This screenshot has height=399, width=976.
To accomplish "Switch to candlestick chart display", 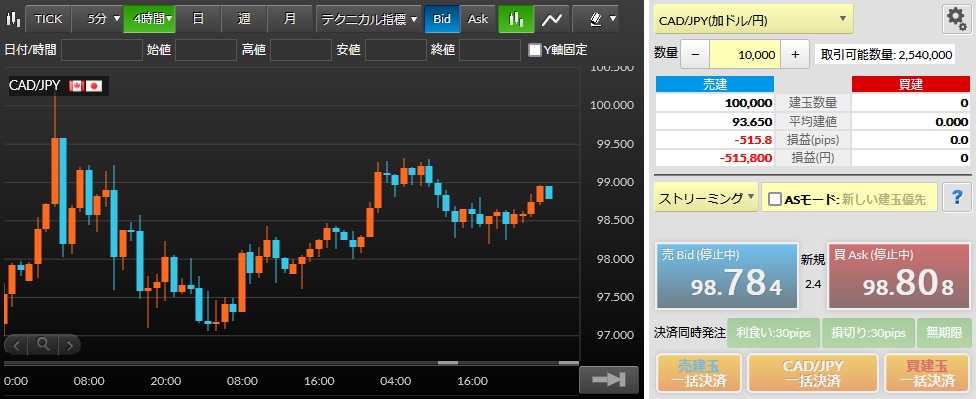I will [516, 19].
